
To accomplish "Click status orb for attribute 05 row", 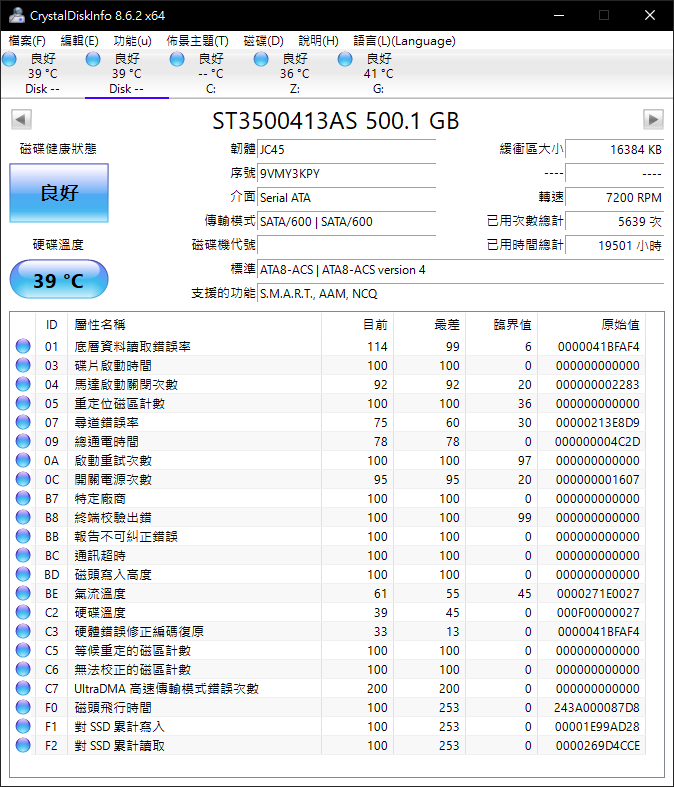I will (23, 403).
